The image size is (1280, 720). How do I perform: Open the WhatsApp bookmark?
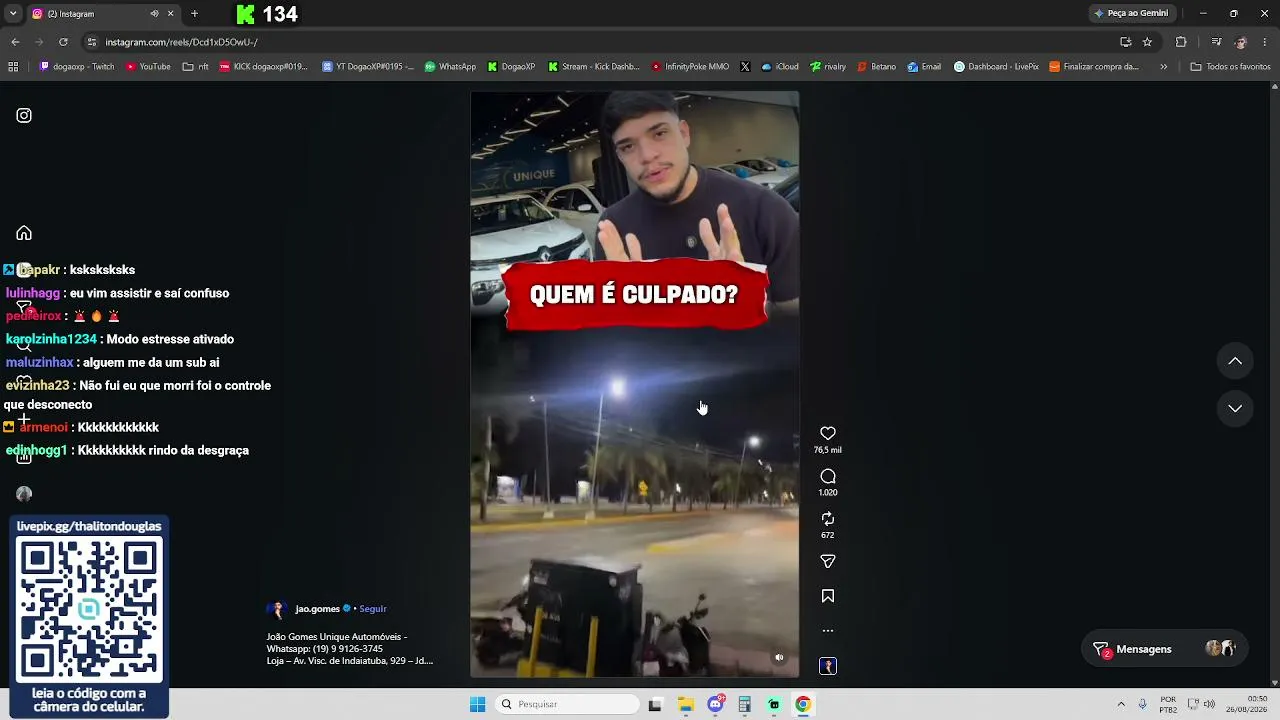pyautogui.click(x=450, y=67)
